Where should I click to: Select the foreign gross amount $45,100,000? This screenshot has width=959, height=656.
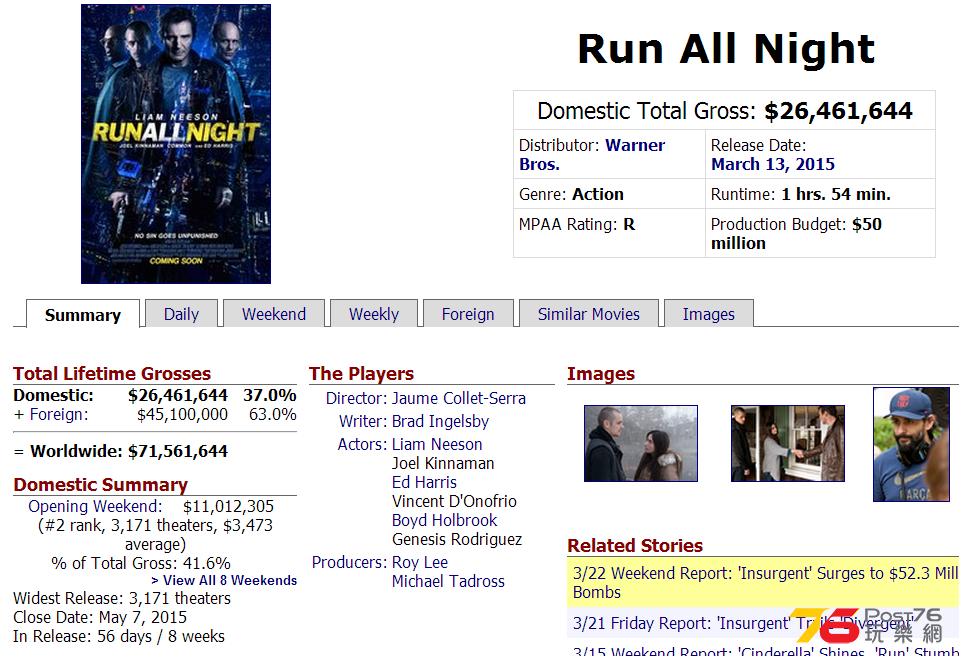pyautogui.click(x=182, y=415)
